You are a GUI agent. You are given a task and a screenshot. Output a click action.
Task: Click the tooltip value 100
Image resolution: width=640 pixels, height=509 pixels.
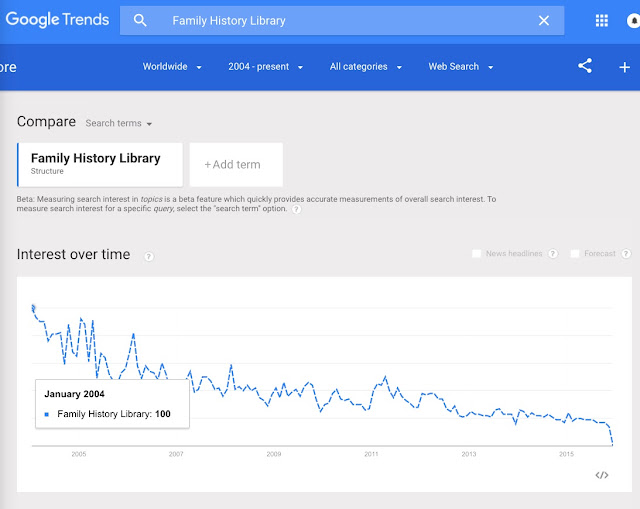(163, 414)
